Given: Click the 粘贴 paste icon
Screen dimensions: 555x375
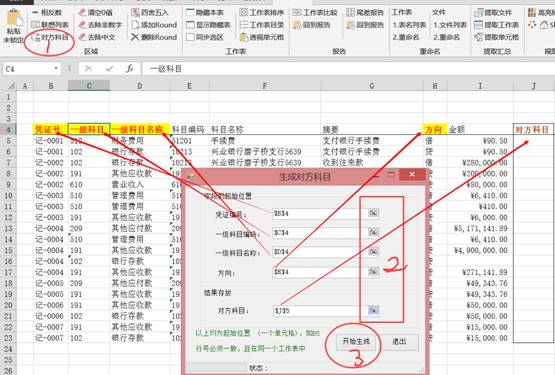Looking at the screenshot, I should pos(14,18).
